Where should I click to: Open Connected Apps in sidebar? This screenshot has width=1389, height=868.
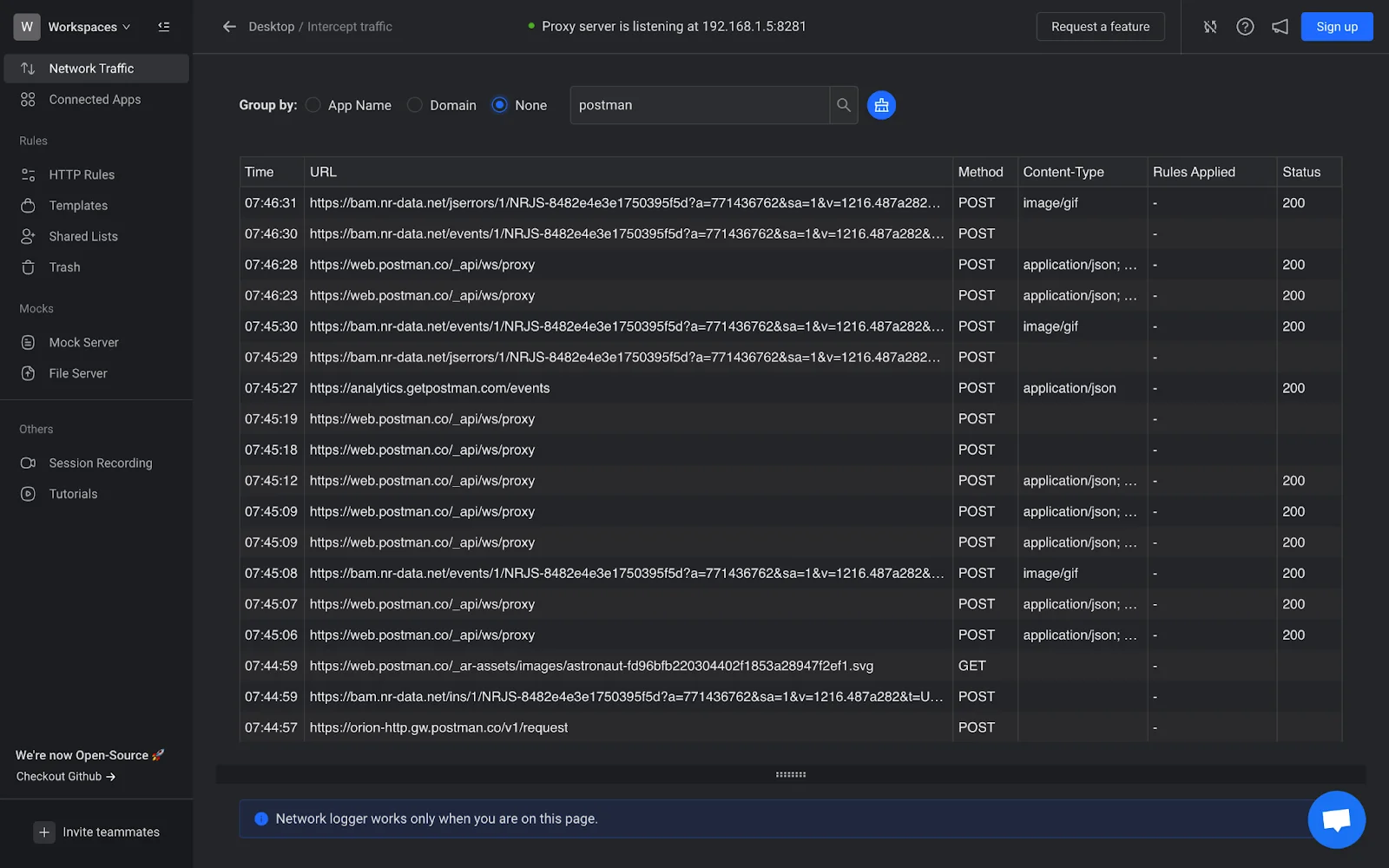coord(96,100)
